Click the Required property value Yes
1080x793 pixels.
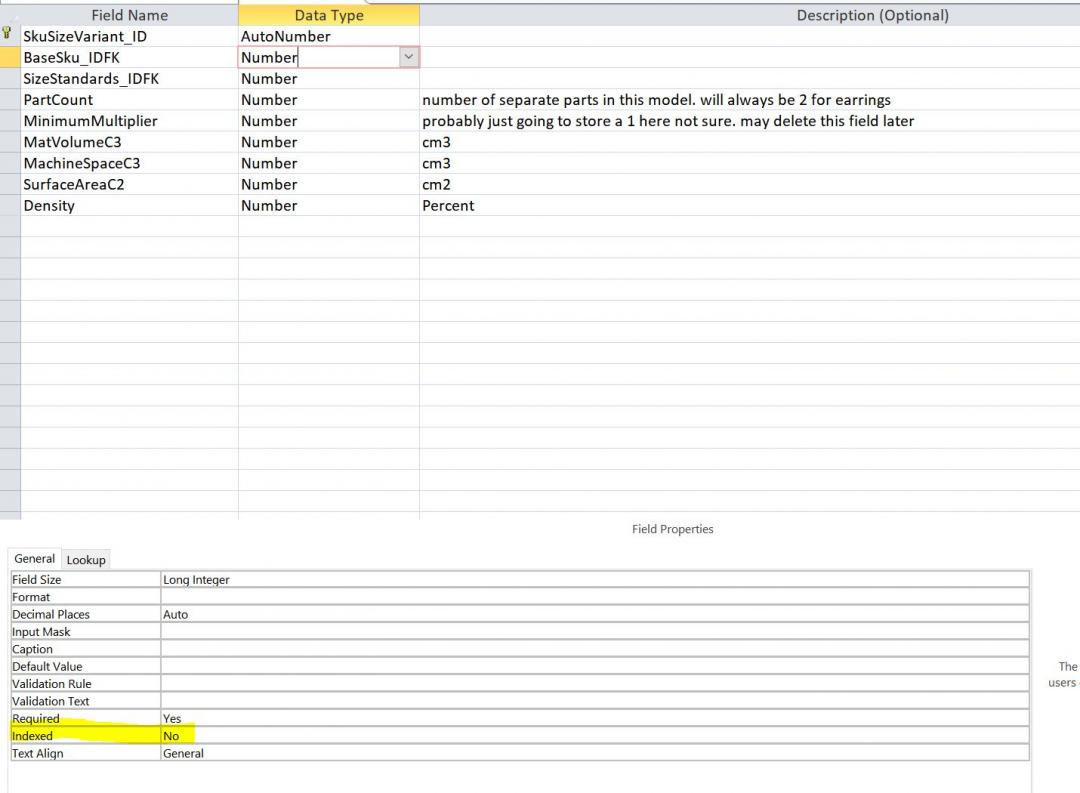point(595,718)
